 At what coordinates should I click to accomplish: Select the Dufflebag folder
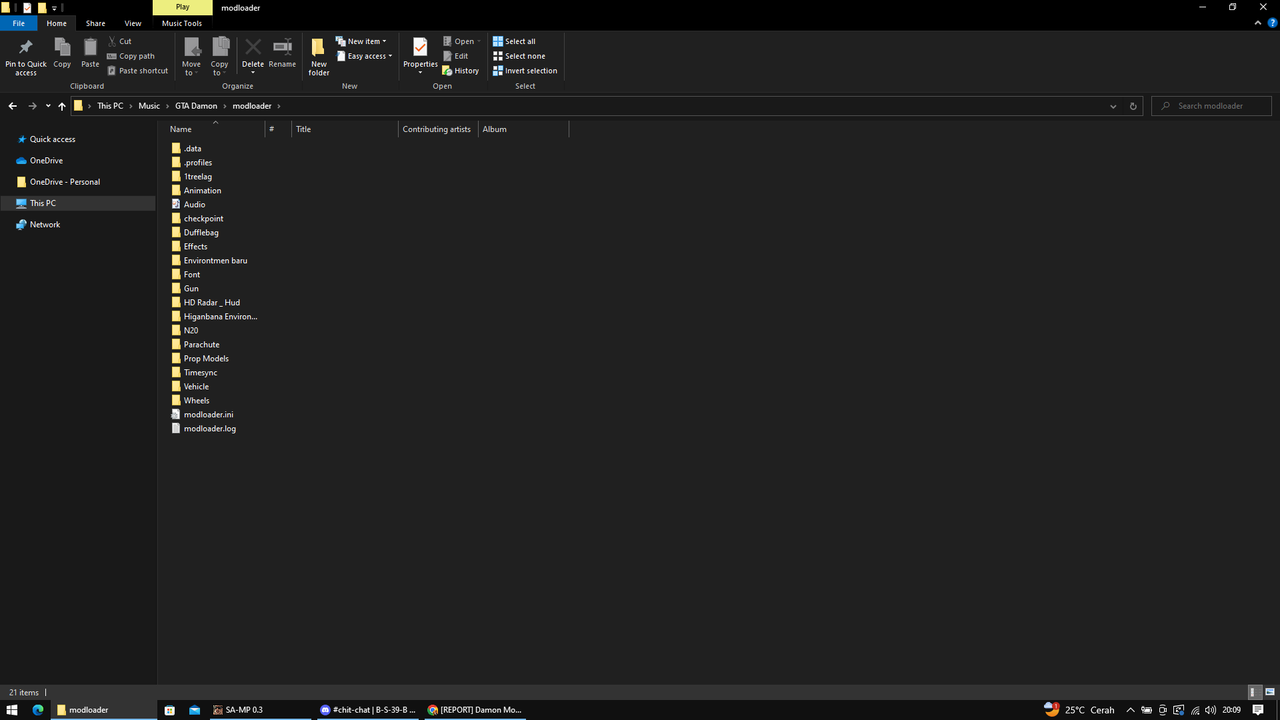201,232
